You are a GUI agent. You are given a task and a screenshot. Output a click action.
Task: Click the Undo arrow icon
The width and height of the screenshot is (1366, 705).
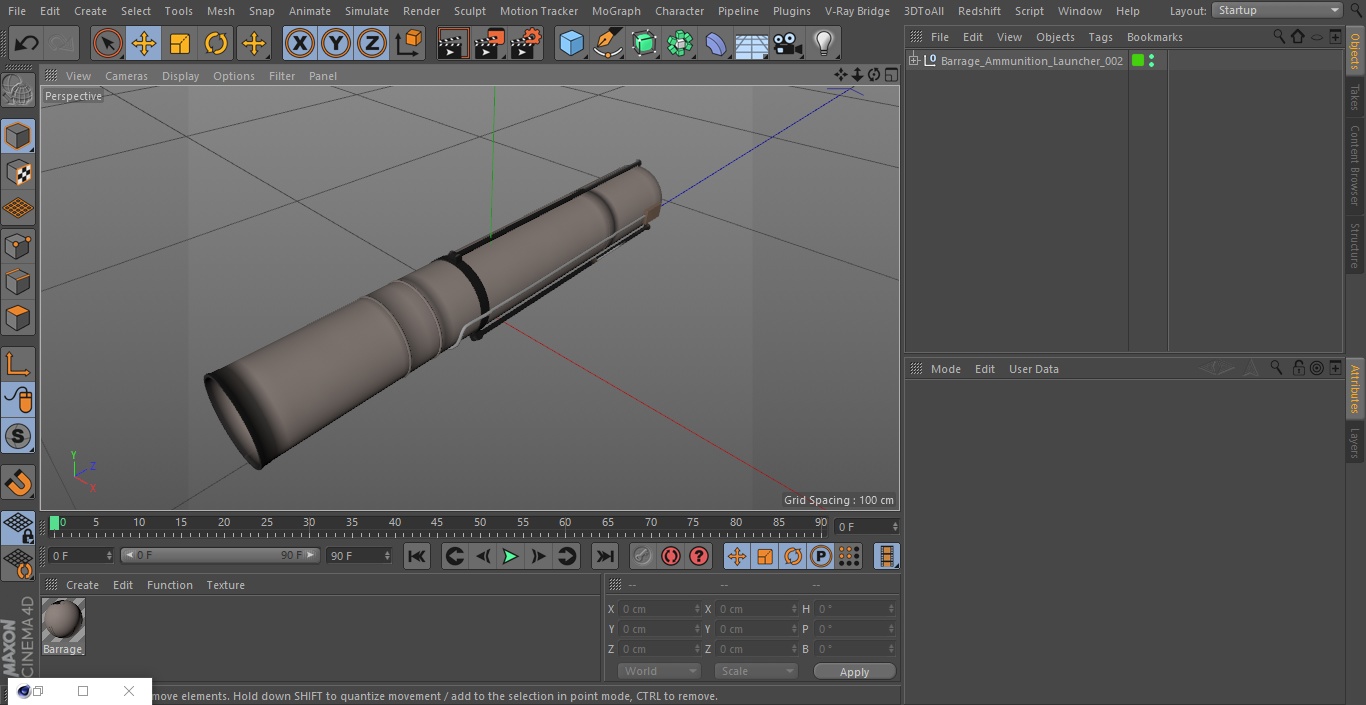click(27, 43)
